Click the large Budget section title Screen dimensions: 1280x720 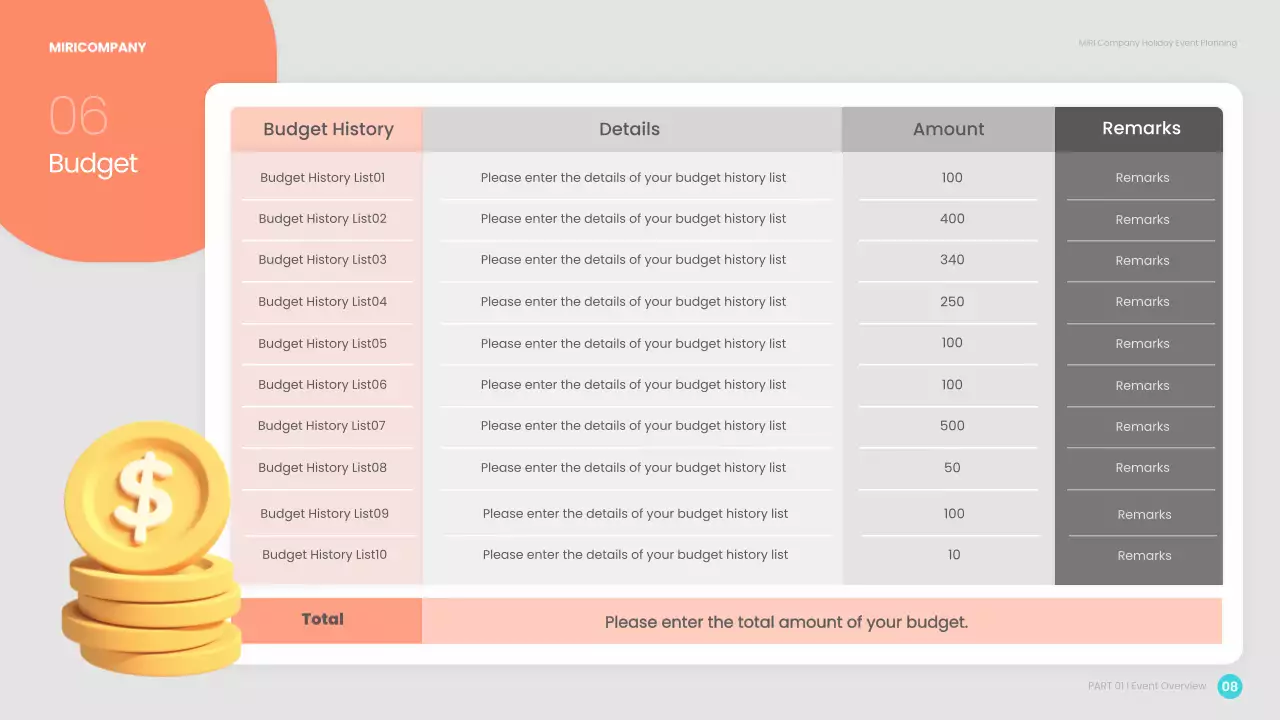[93, 164]
